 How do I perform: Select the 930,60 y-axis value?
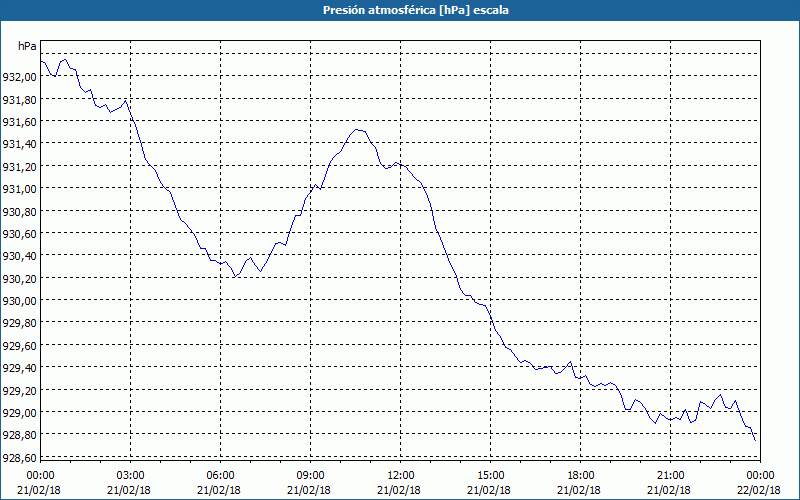[x=19, y=233]
